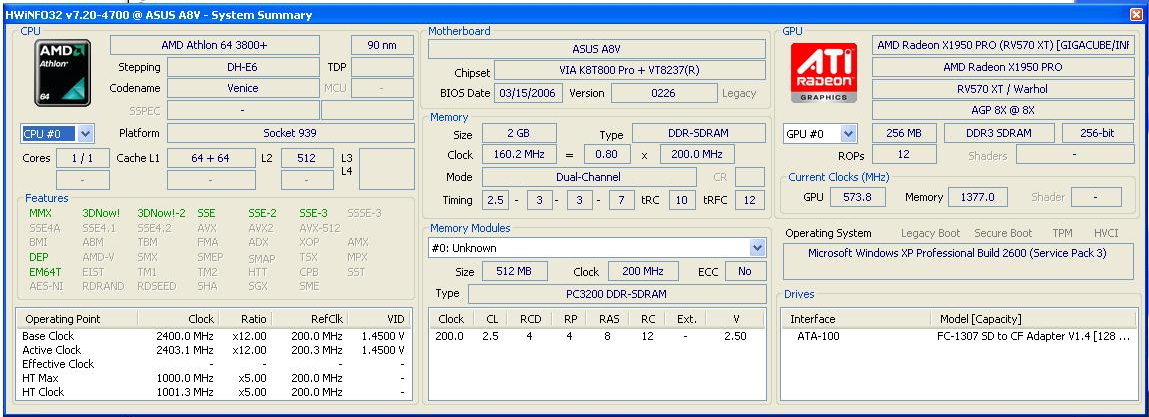Click the GPU Memory clock value '1377.0'
This screenshot has height=417, width=1149.
tap(978, 196)
